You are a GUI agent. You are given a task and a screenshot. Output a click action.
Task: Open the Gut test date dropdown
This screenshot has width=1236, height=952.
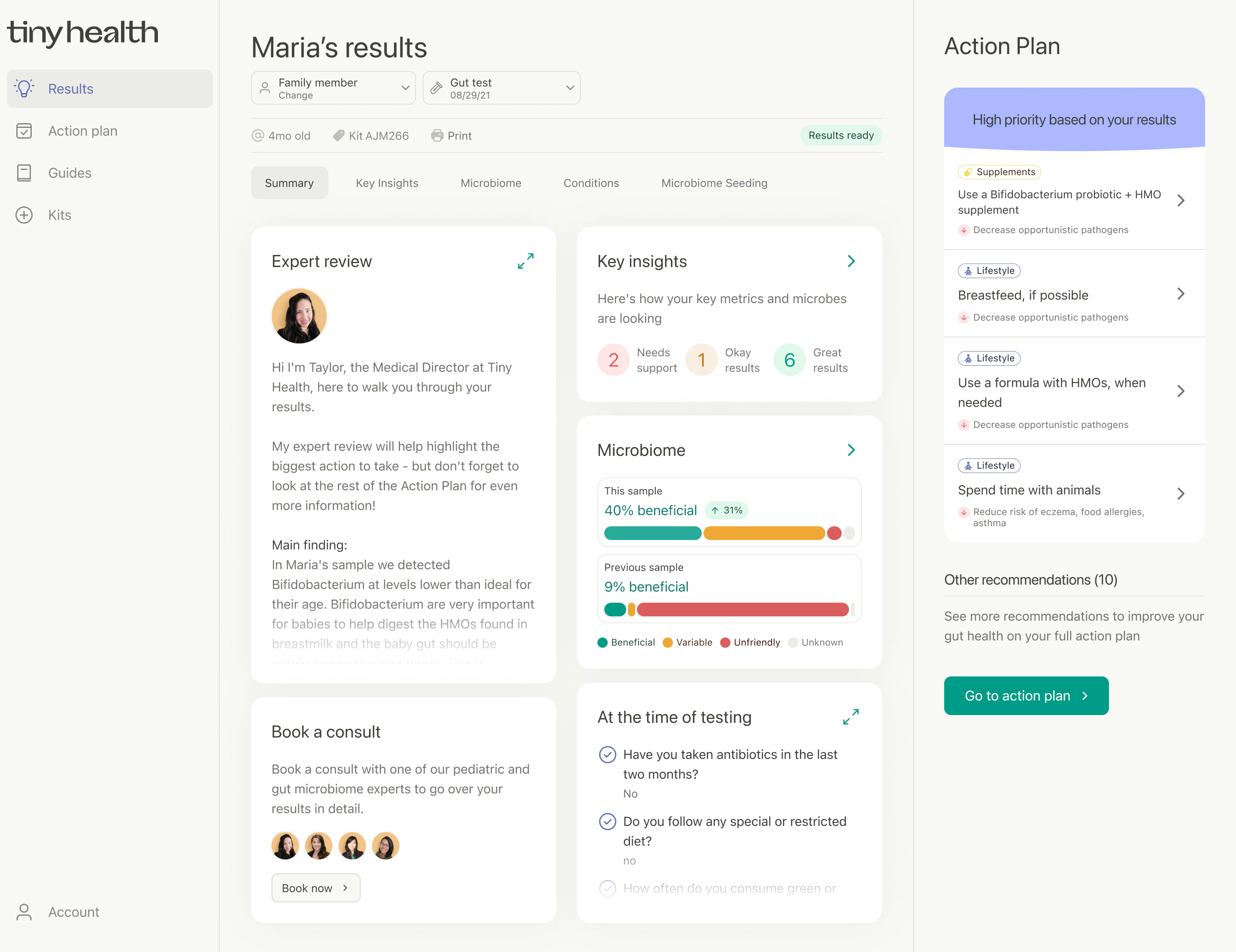point(501,88)
